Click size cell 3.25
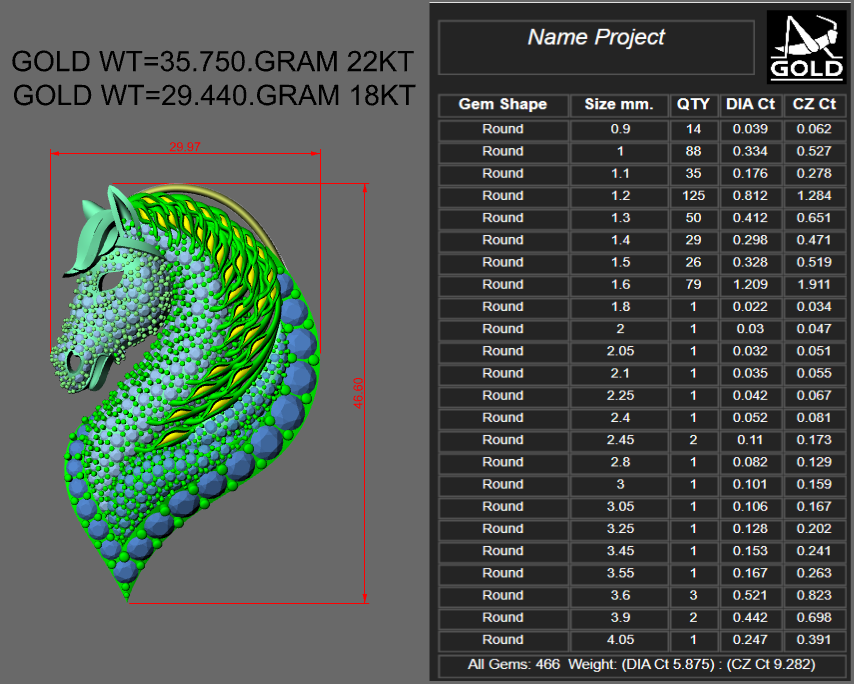The width and height of the screenshot is (854, 684). pos(620,529)
